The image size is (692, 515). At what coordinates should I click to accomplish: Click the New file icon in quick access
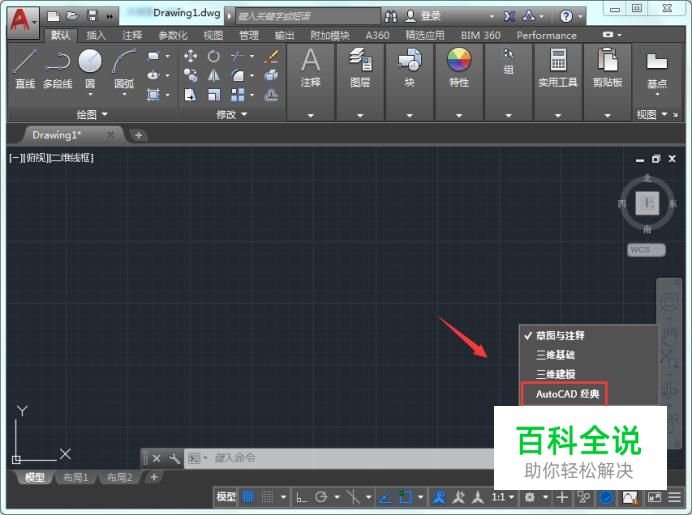tap(53, 16)
